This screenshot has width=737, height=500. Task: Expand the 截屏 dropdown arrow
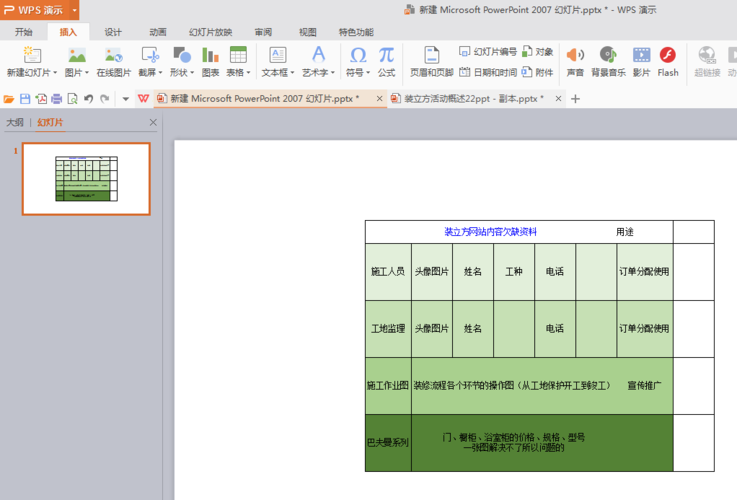[160, 73]
